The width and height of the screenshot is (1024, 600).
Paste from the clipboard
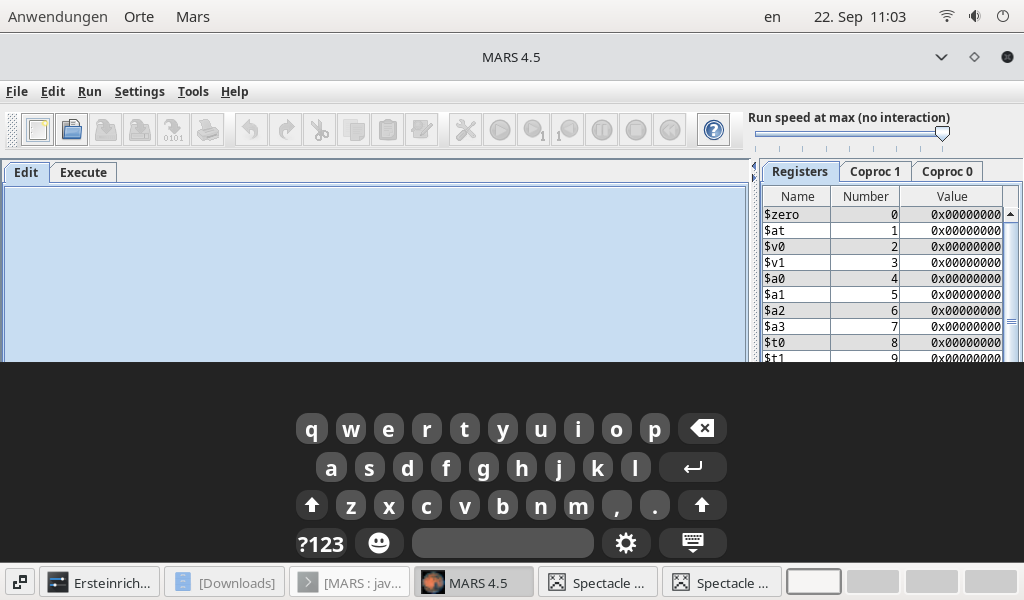coord(387,129)
